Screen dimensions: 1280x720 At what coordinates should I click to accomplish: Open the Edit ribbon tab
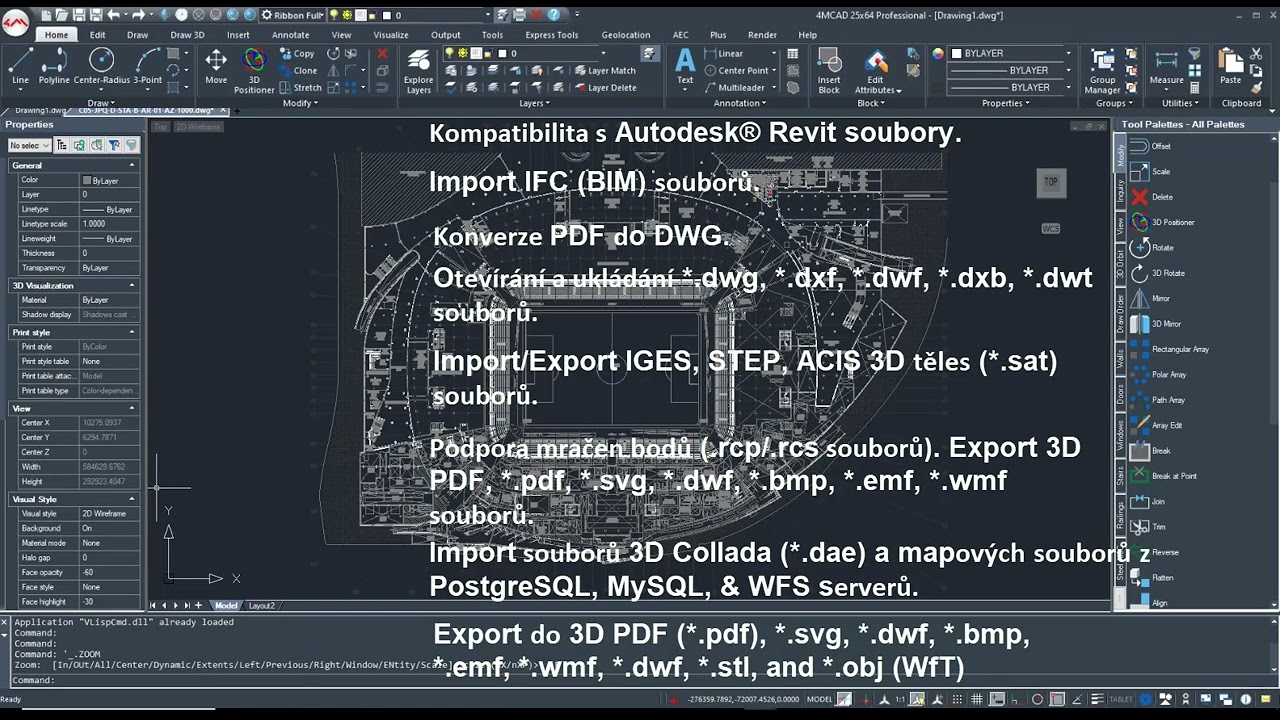click(97, 35)
